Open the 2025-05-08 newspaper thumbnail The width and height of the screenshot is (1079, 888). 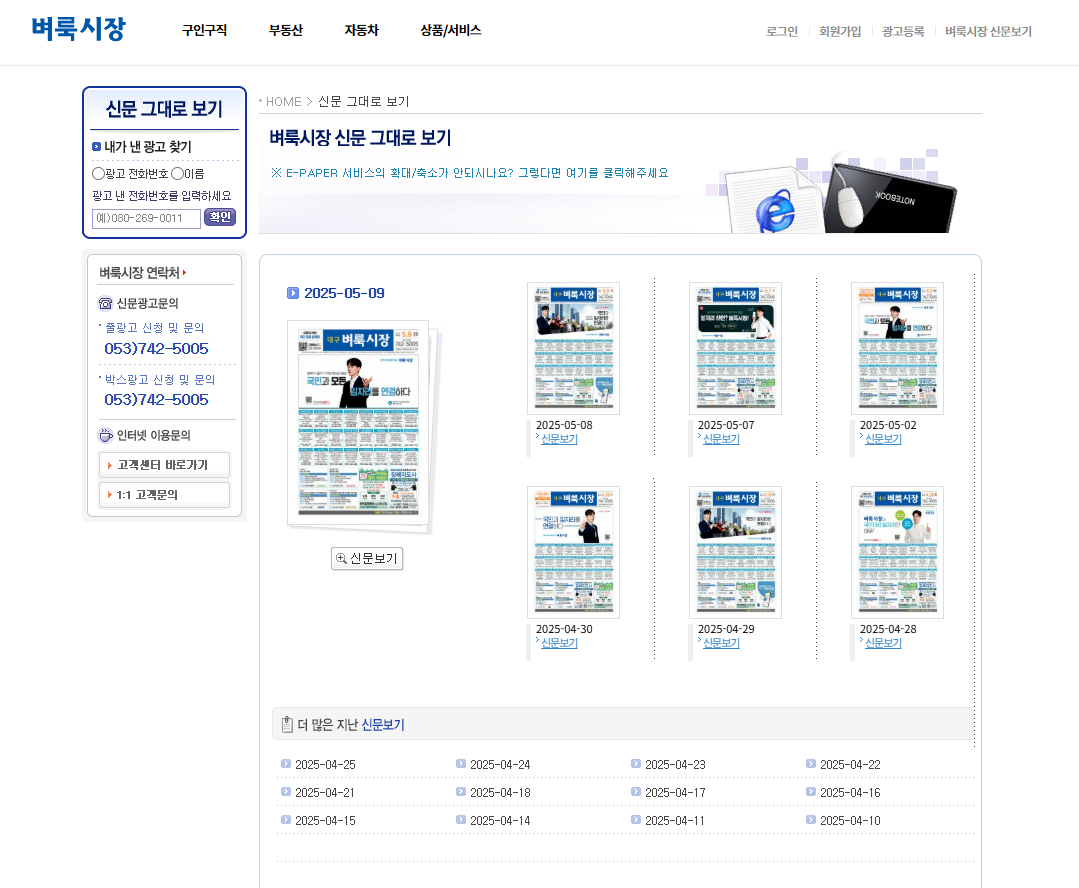(x=573, y=348)
